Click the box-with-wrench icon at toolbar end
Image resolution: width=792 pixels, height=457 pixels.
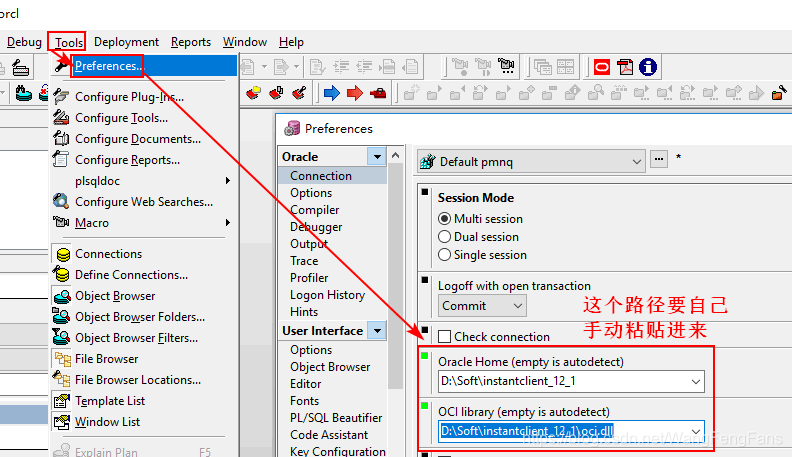pyautogui.click(x=779, y=93)
